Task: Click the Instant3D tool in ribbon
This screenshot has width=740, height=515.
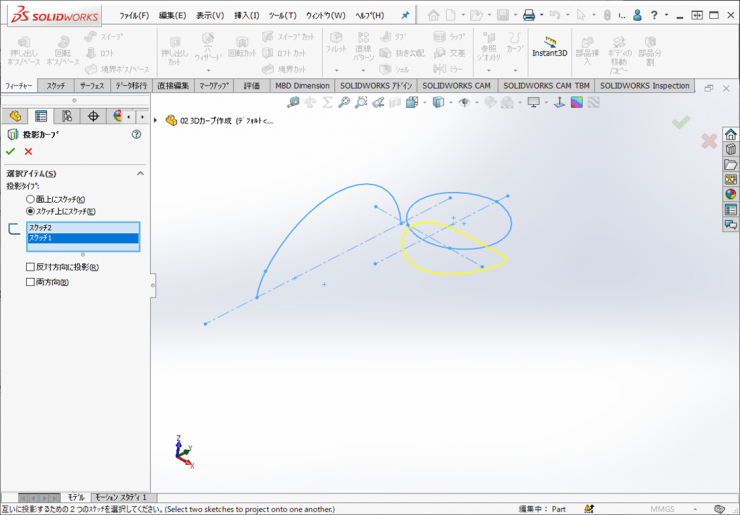Action: coord(549,46)
